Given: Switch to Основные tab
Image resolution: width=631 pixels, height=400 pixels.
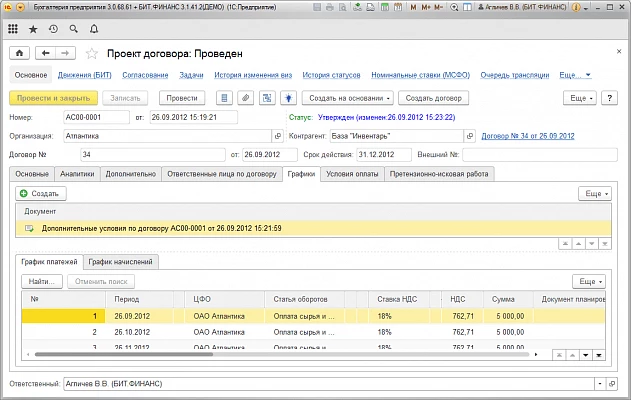Looking at the screenshot, I should (x=32, y=174).
